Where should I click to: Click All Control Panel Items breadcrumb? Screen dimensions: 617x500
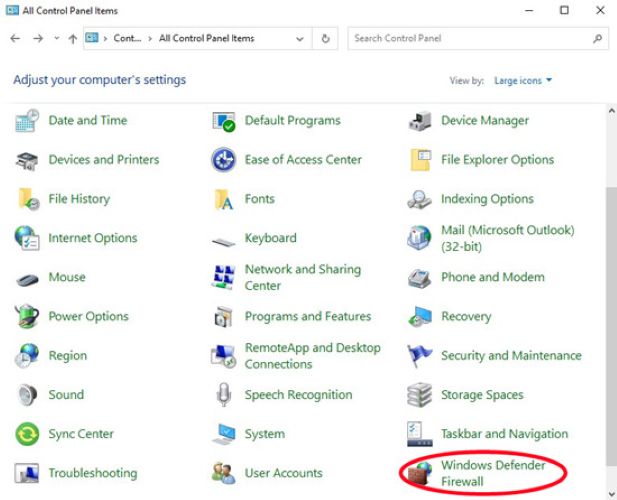[x=207, y=38]
